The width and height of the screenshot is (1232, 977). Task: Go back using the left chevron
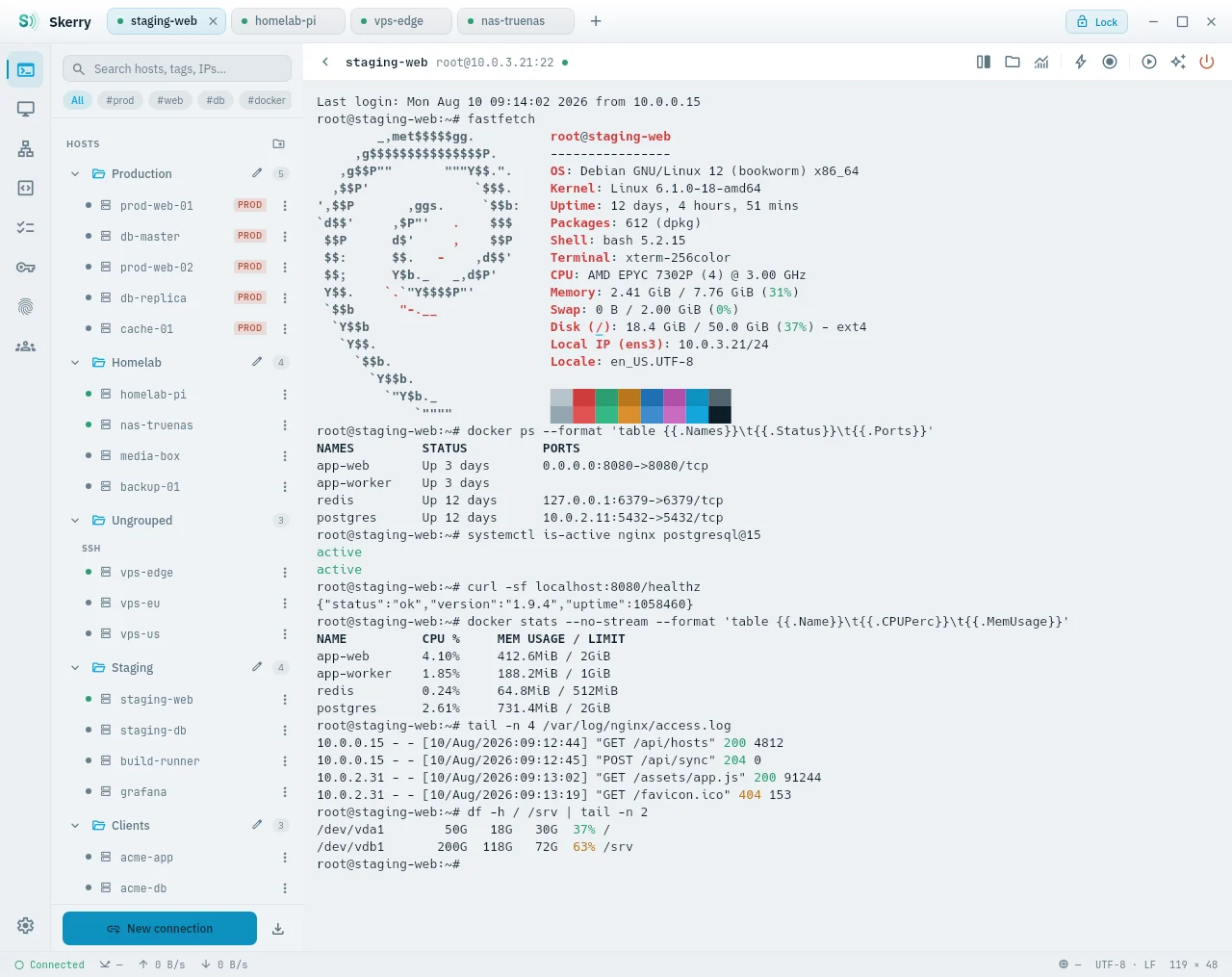[x=325, y=62]
